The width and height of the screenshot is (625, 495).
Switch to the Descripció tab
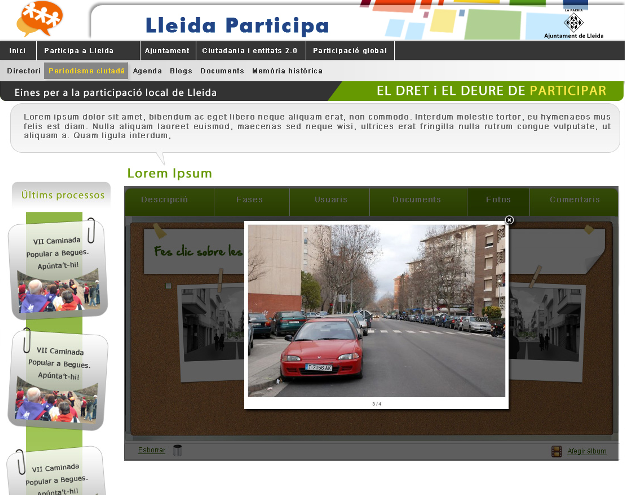(170, 202)
